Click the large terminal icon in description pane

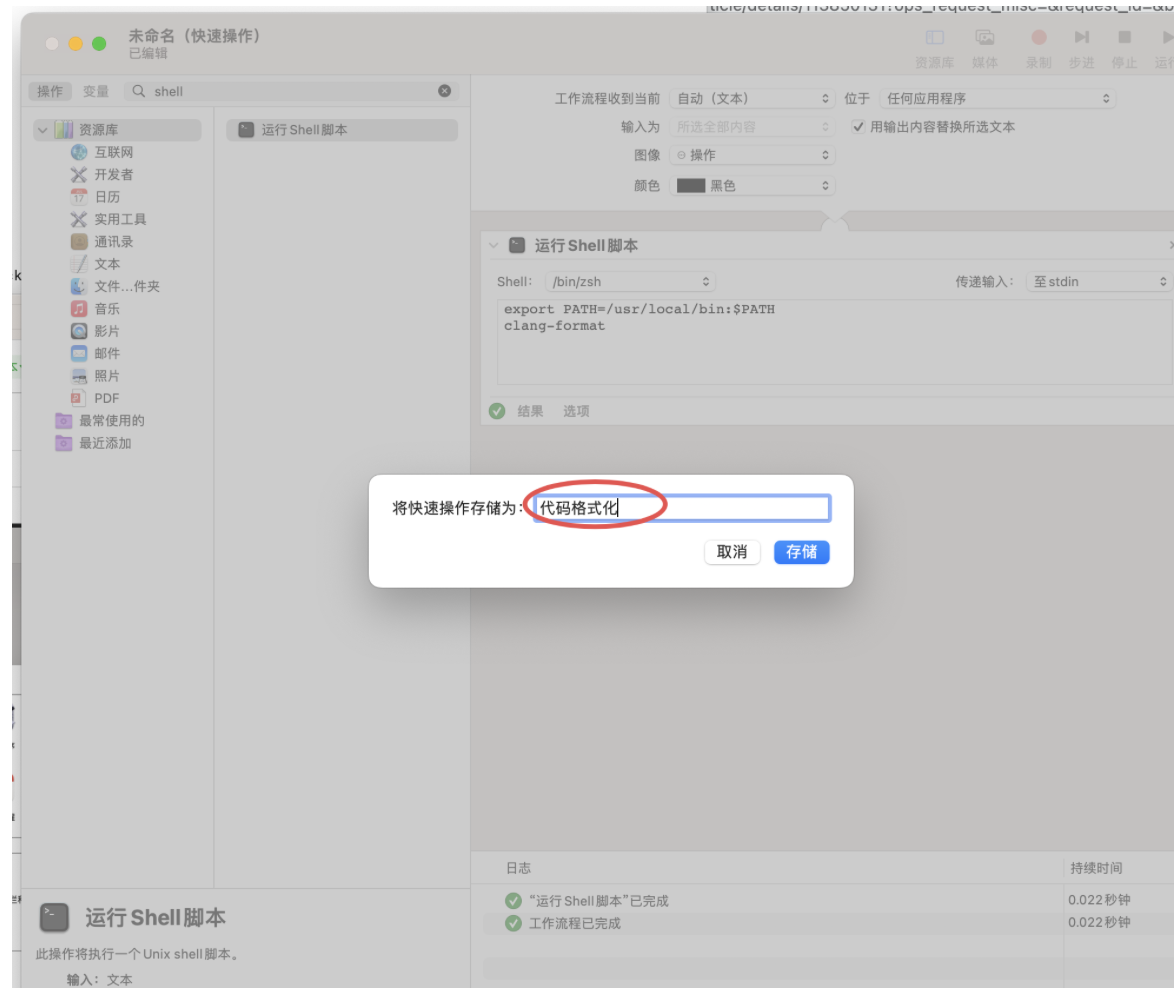coord(54,917)
